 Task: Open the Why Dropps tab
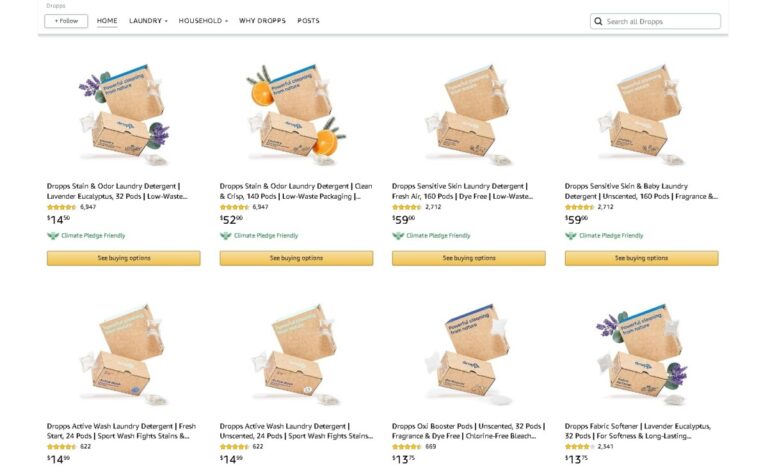[262, 21]
